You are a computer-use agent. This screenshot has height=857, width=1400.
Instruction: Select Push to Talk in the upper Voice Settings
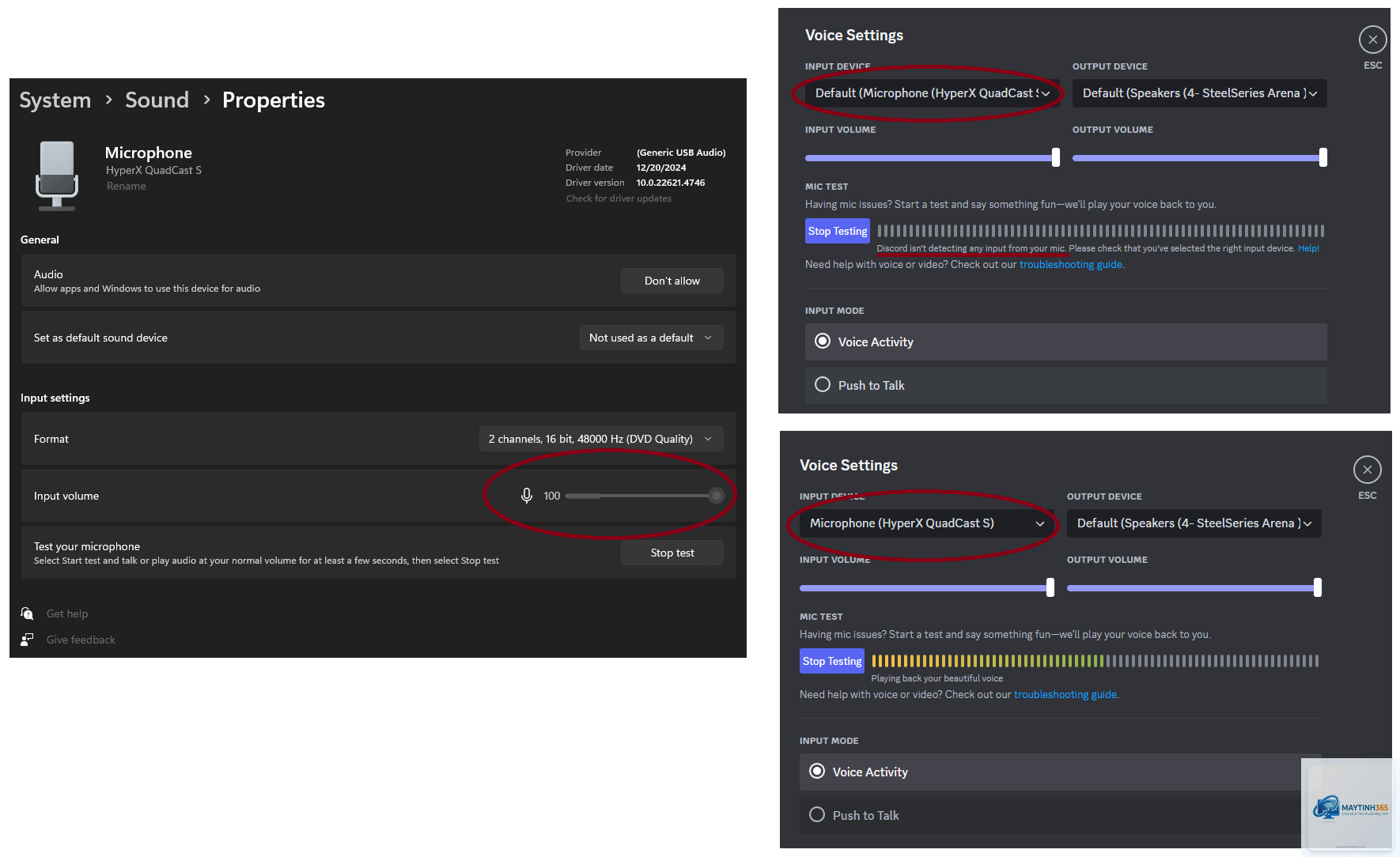(x=1066, y=385)
